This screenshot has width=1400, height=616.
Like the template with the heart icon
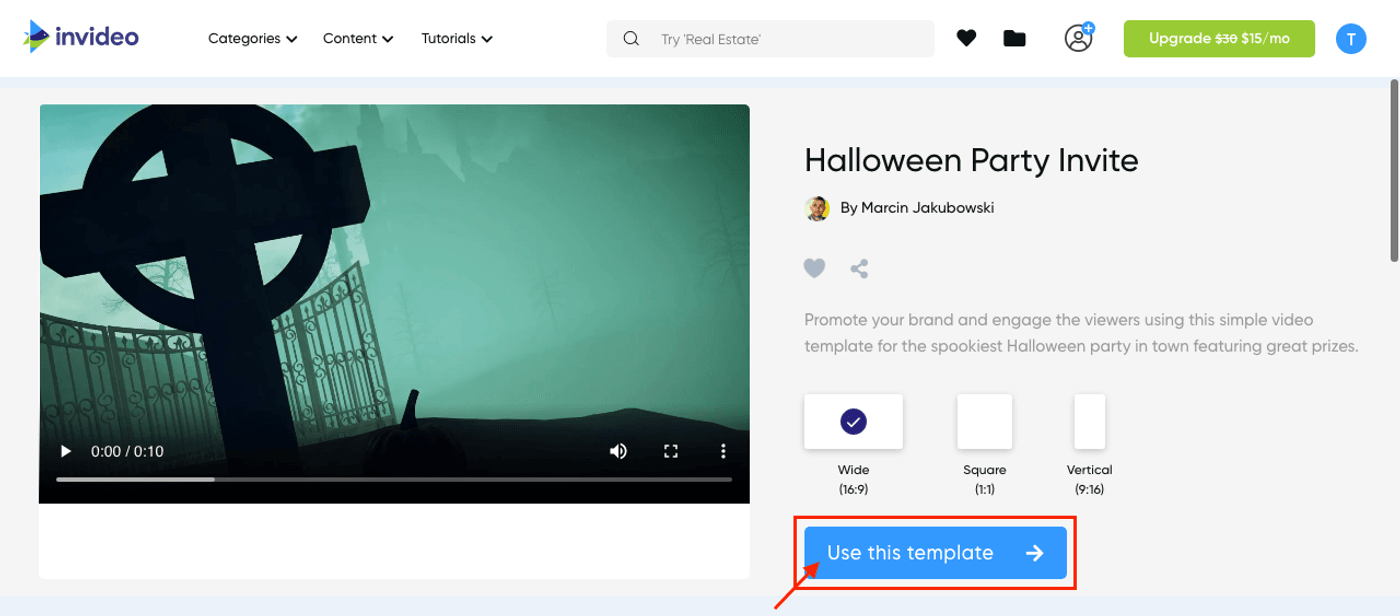coord(814,268)
